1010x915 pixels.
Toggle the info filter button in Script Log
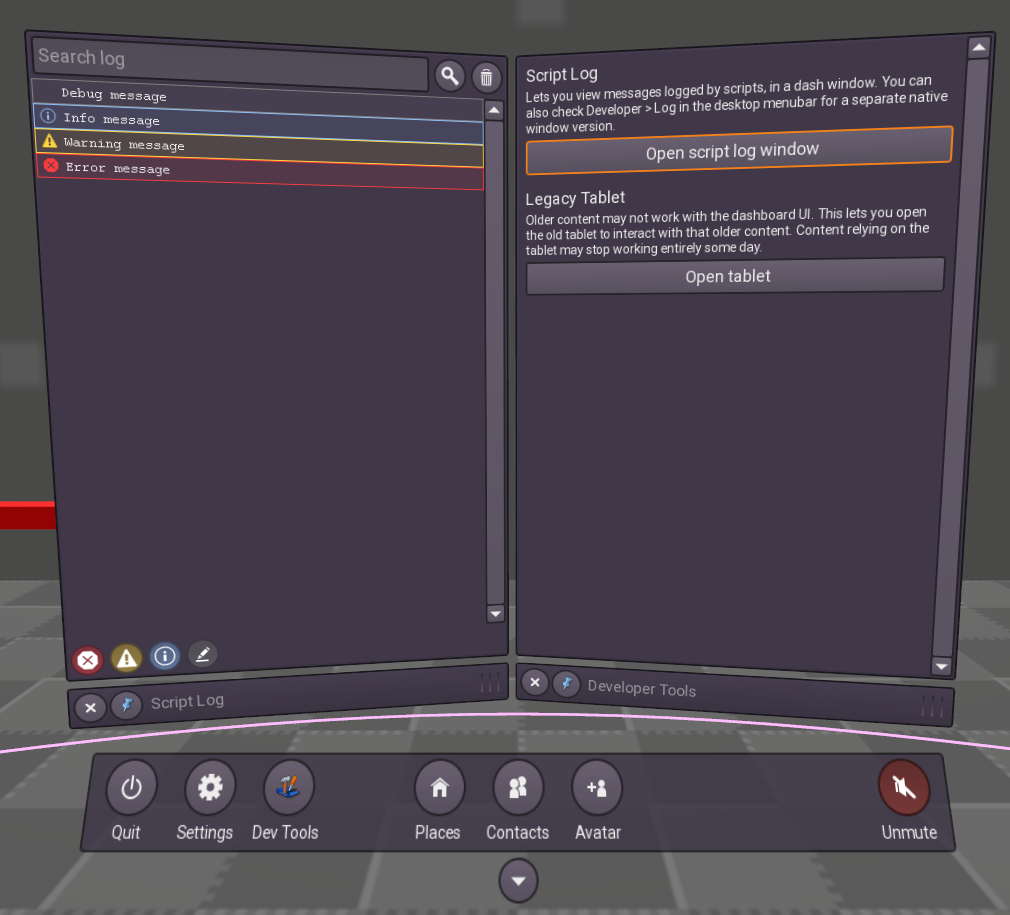pyautogui.click(x=165, y=656)
